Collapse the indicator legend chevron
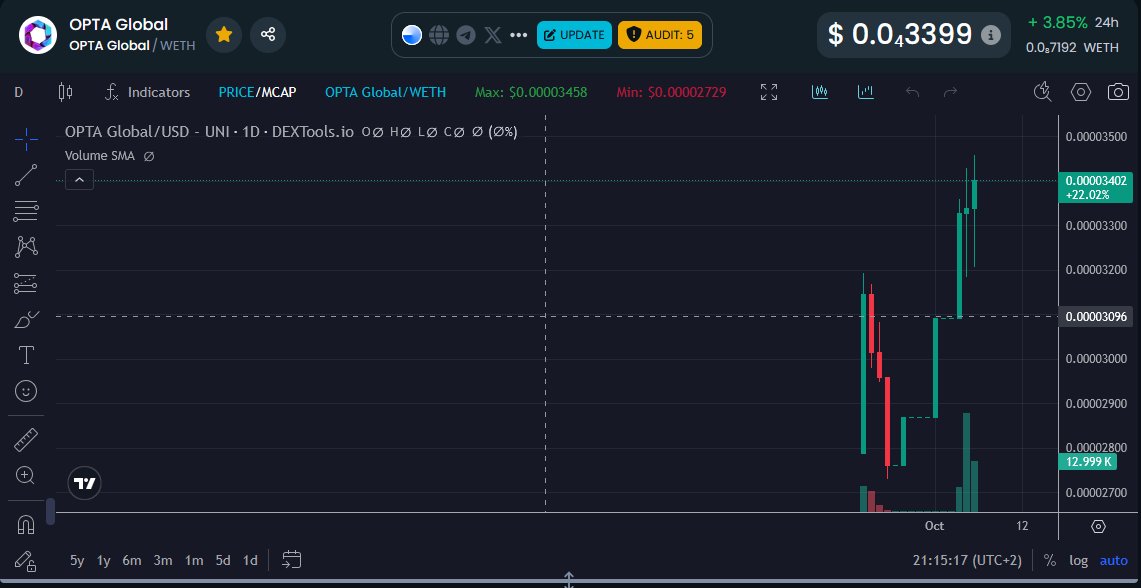The width and height of the screenshot is (1141, 588). tap(79, 179)
